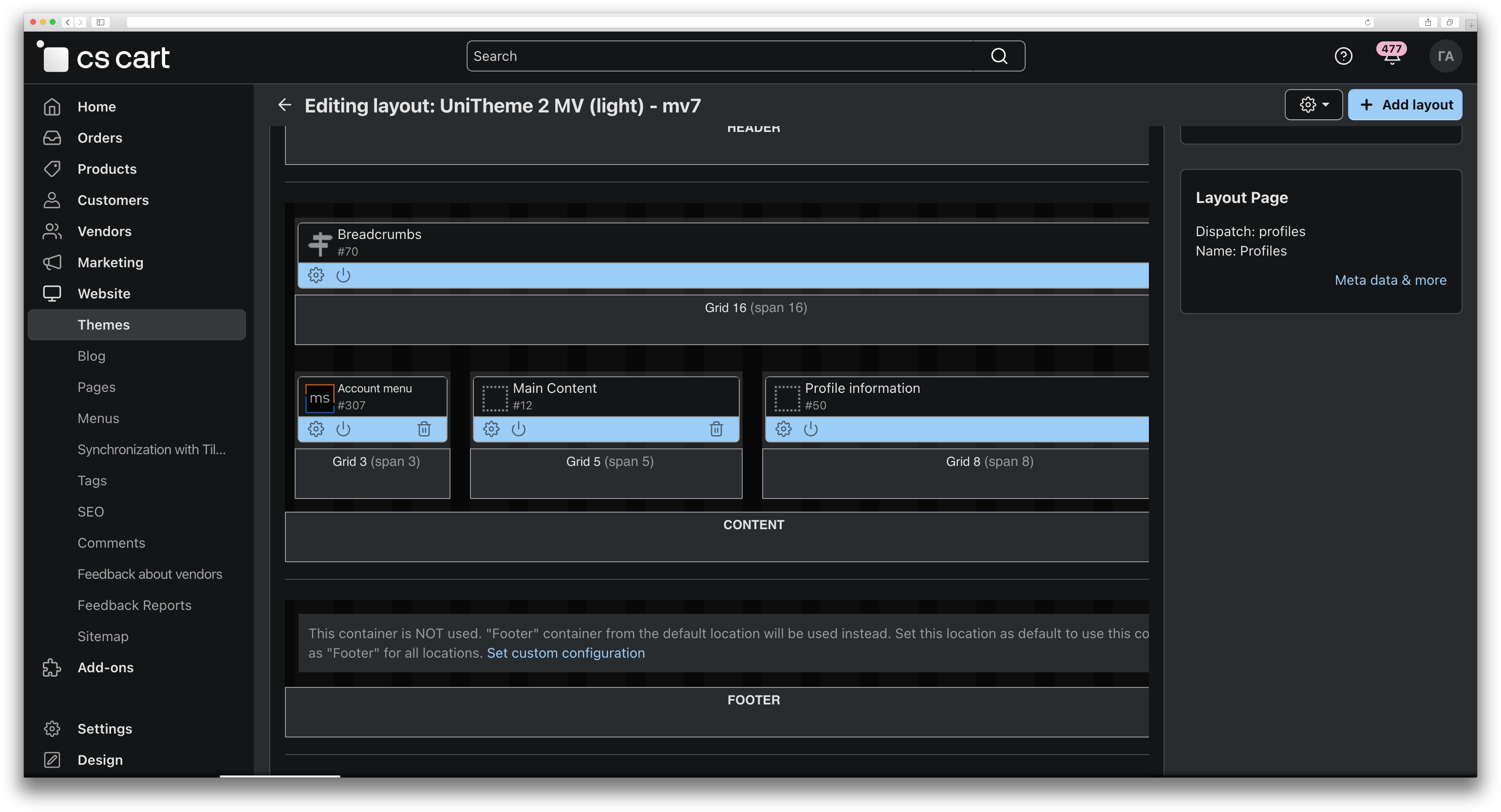Expand the Website sidebar section

click(x=104, y=294)
